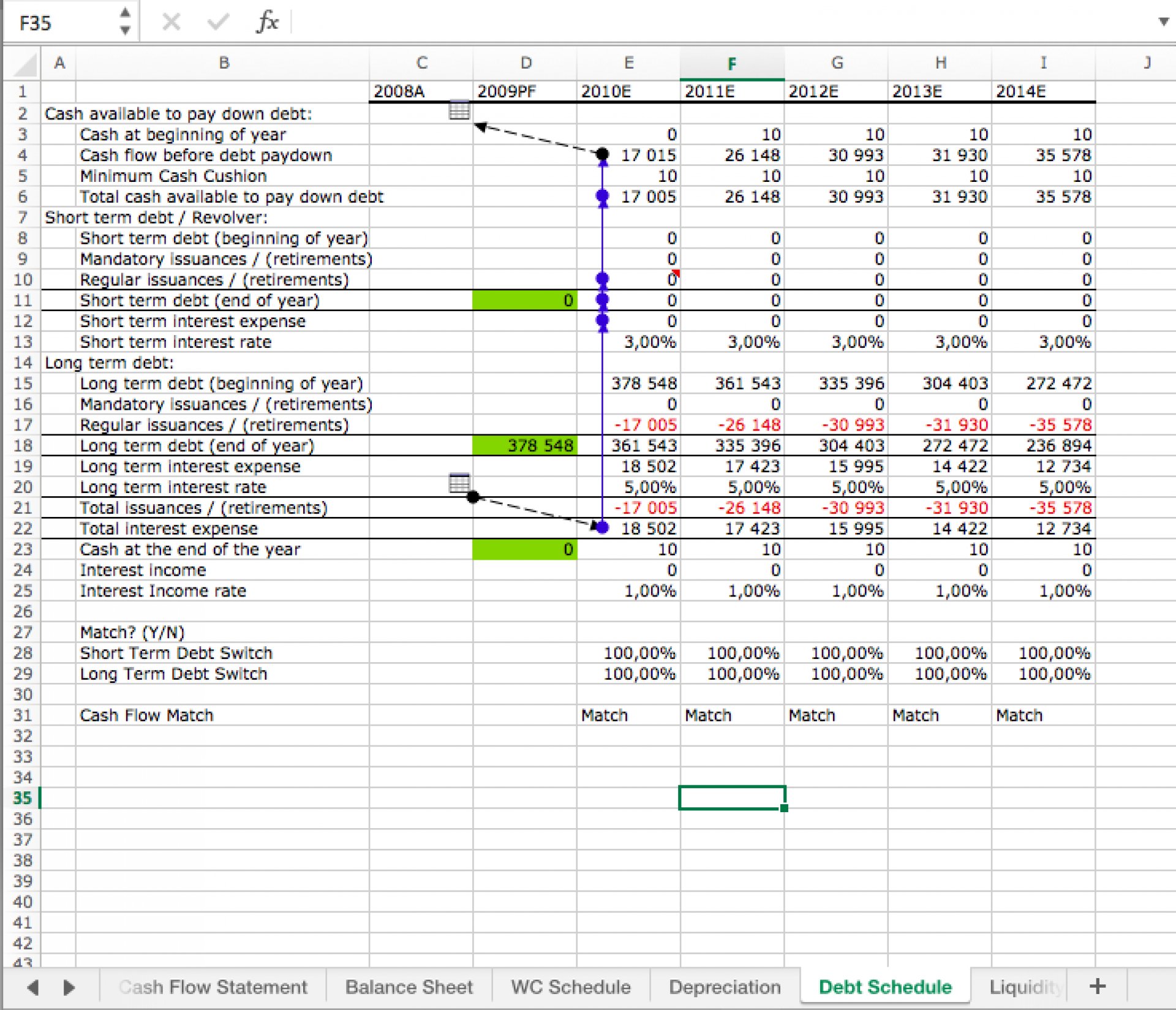Select 'Long term debt:' heading cell
The height and width of the screenshot is (1010, 1176).
109,363
